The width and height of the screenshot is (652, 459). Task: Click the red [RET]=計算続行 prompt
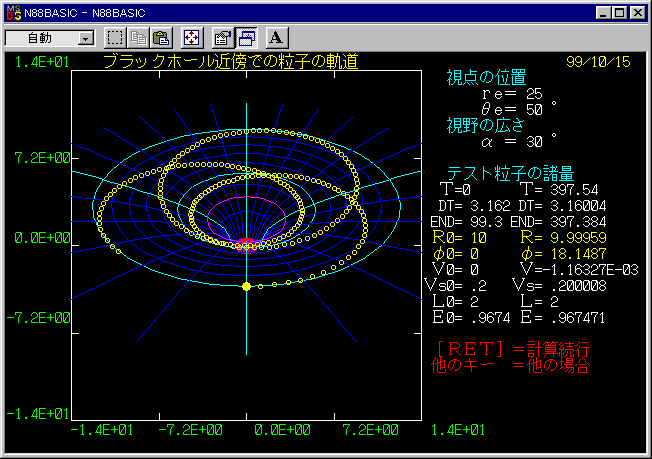click(x=512, y=348)
